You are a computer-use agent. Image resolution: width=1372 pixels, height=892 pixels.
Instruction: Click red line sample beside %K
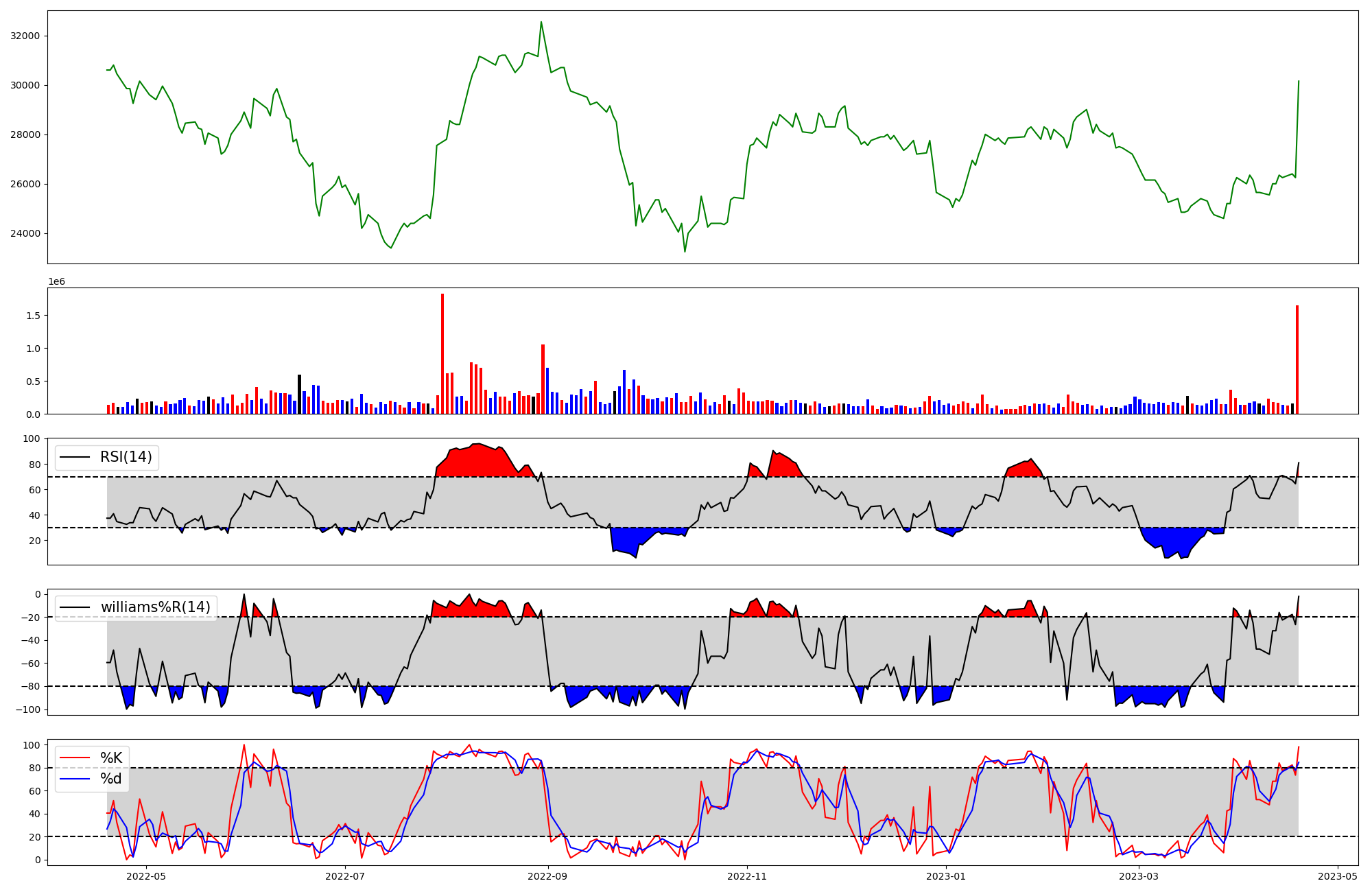click(x=75, y=758)
